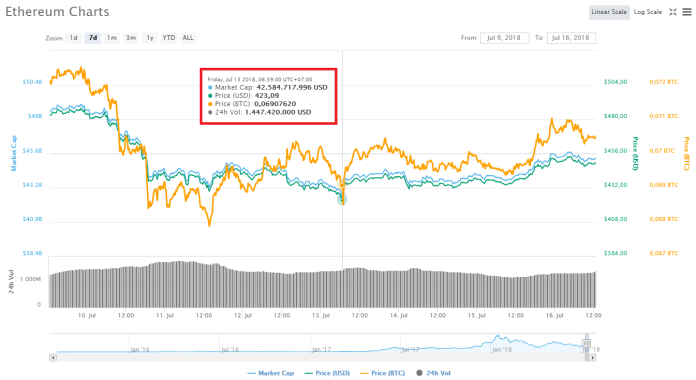Set zoom range to 7d
Viewport: 696px width, 380px height.
(x=93, y=38)
